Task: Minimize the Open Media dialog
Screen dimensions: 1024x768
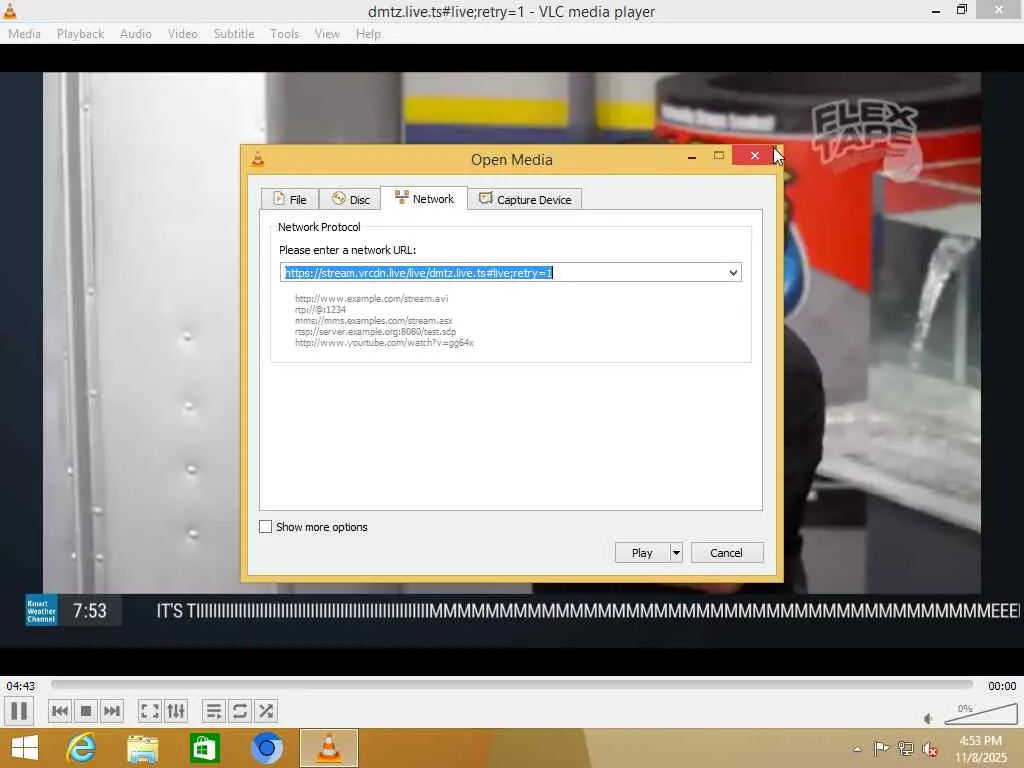Action: 692,156
